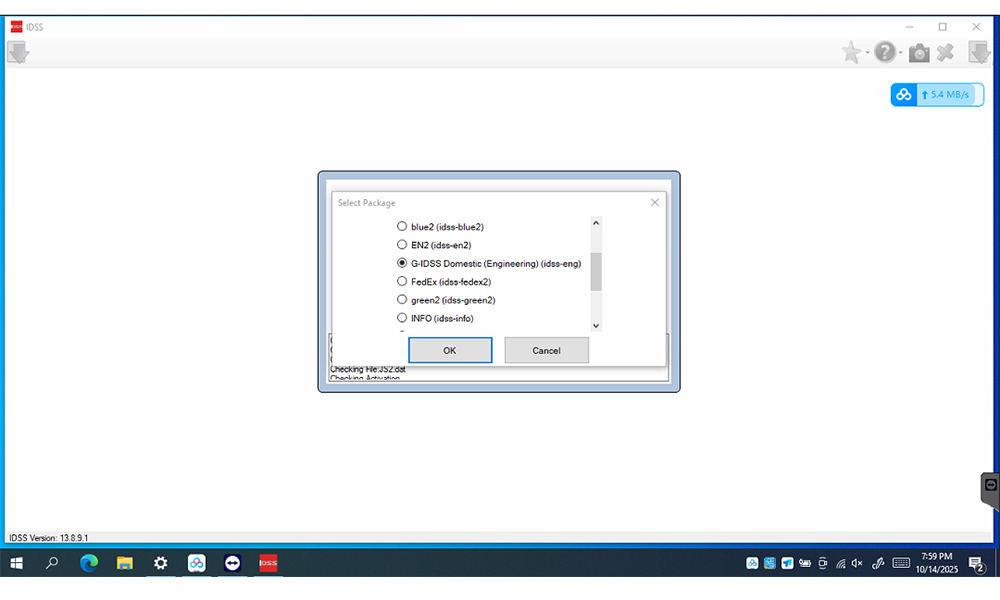This screenshot has width=1000, height=600.
Task: Open TeamViewer from the taskbar
Action: click(x=232, y=563)
